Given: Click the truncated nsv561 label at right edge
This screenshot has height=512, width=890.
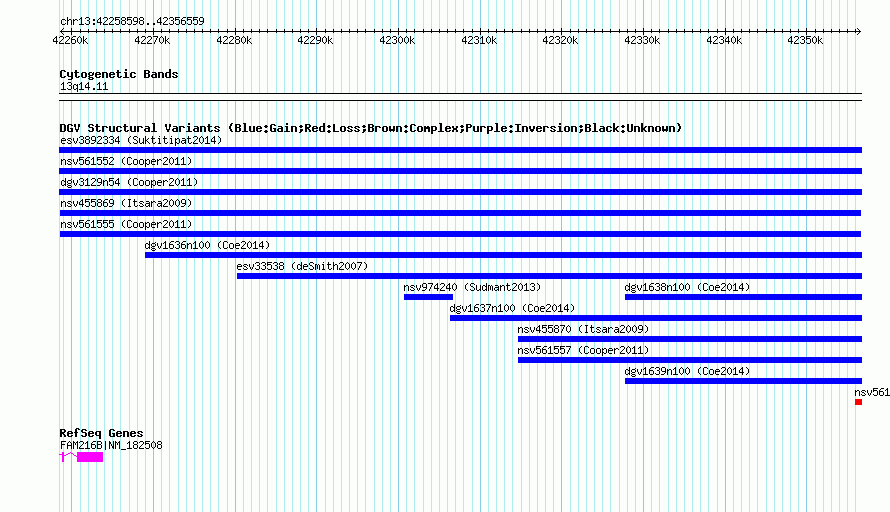Looking at the screenshot, I should coord(872,392).
